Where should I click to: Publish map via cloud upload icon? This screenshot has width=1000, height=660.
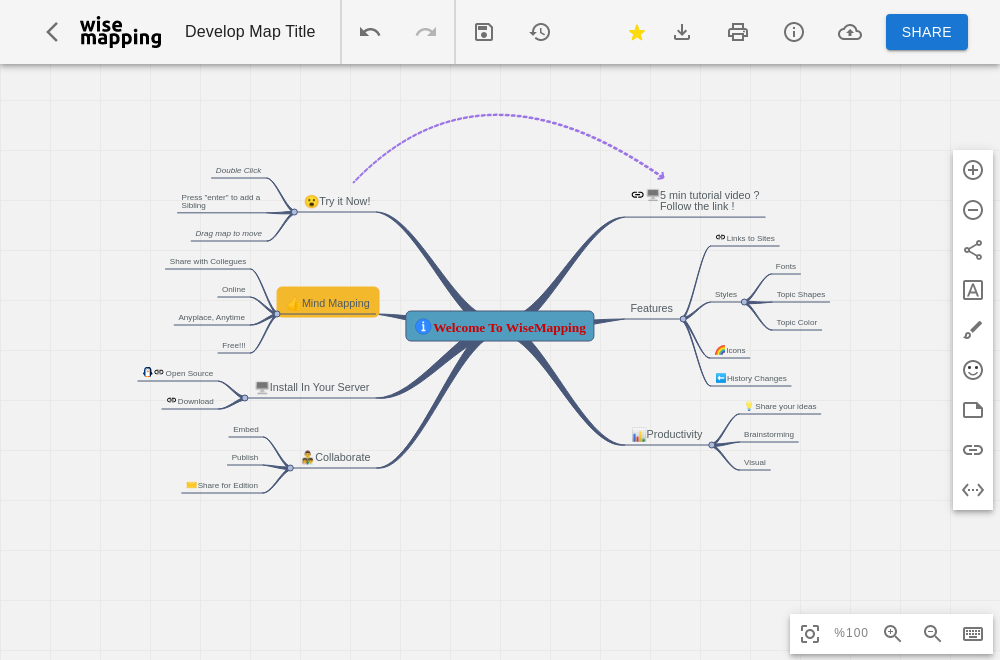pos(849,32)
